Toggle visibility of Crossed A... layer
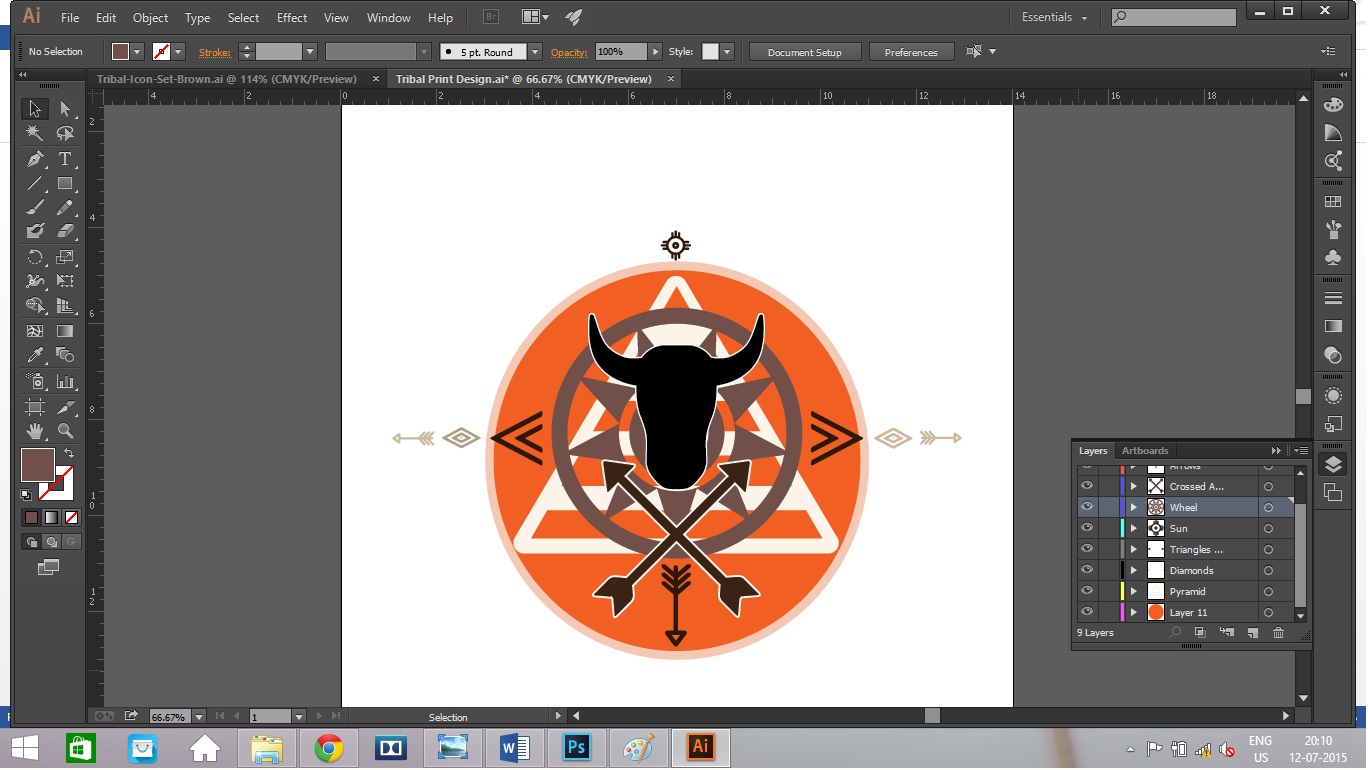 pos(1086,486)
